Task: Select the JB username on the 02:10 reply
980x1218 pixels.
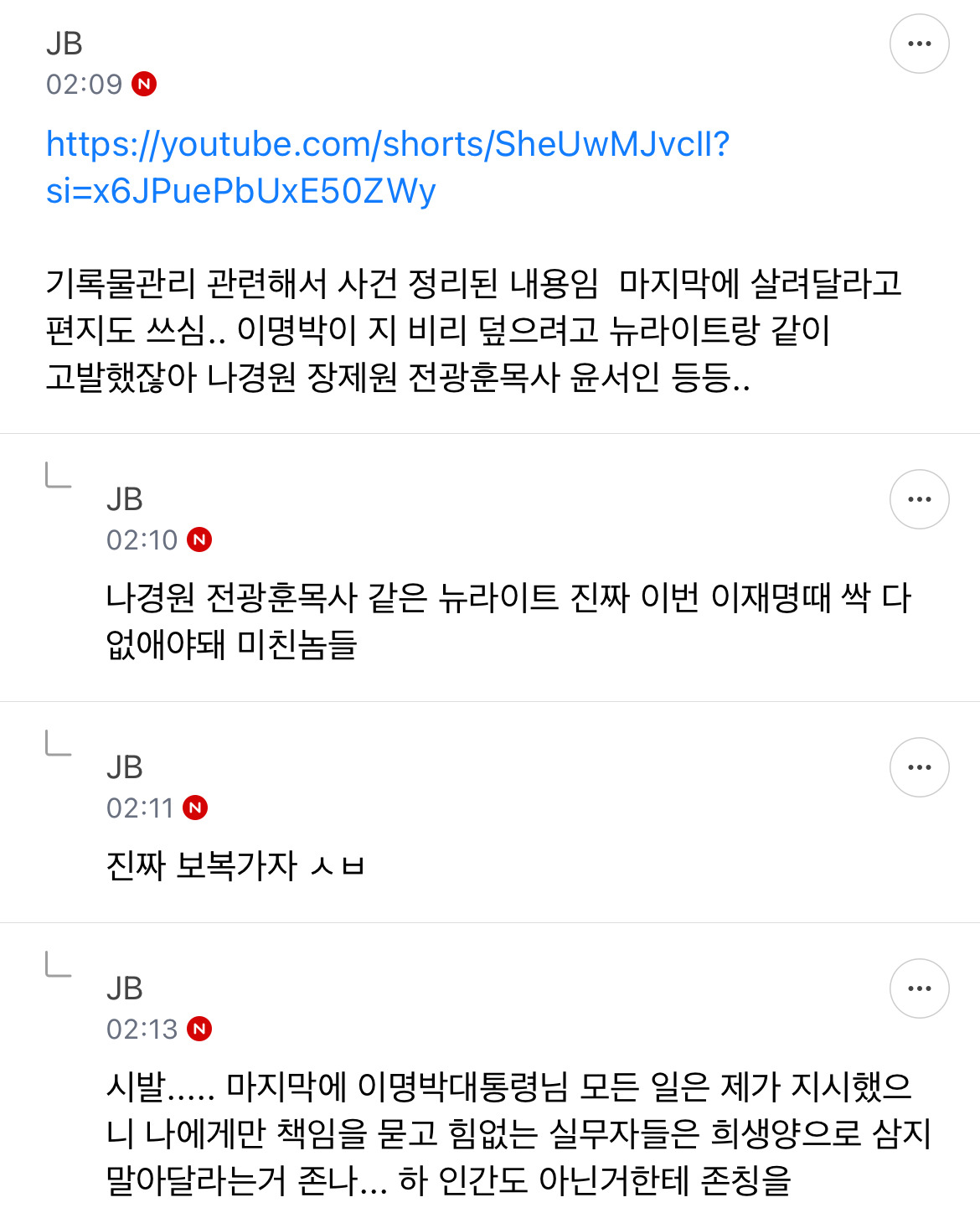Action: tap(125, 499)
